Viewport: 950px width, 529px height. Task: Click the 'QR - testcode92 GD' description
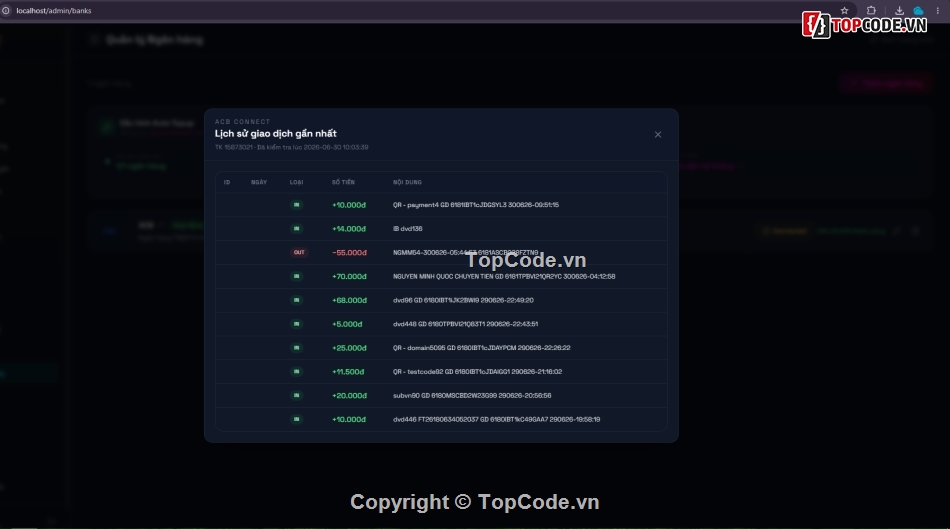pyautogui.click(x=477, y=371)
